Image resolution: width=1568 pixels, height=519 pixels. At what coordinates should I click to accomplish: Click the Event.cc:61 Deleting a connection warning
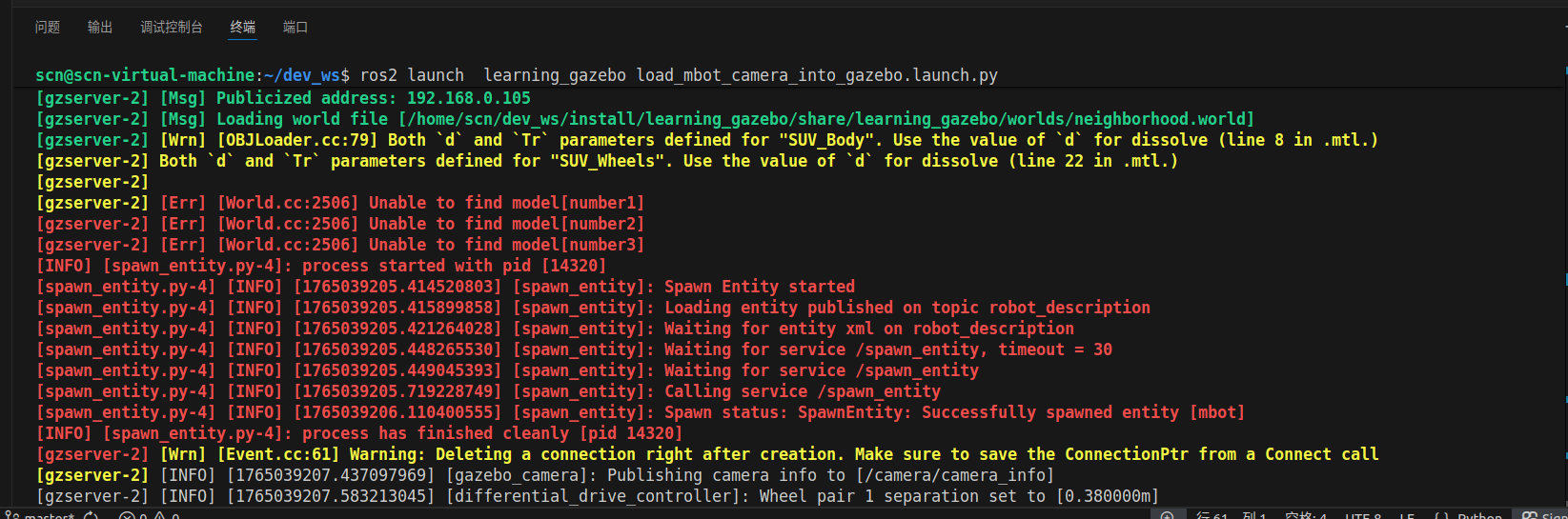pos(707,454)
